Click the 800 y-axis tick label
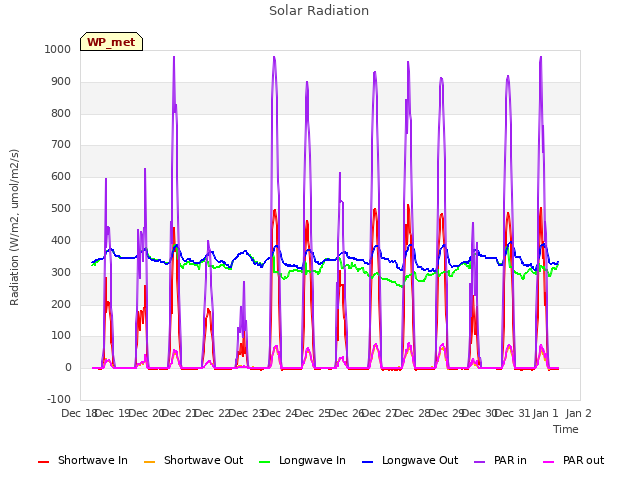The width and height of the screenshot is (640, 480). point(61,113)
